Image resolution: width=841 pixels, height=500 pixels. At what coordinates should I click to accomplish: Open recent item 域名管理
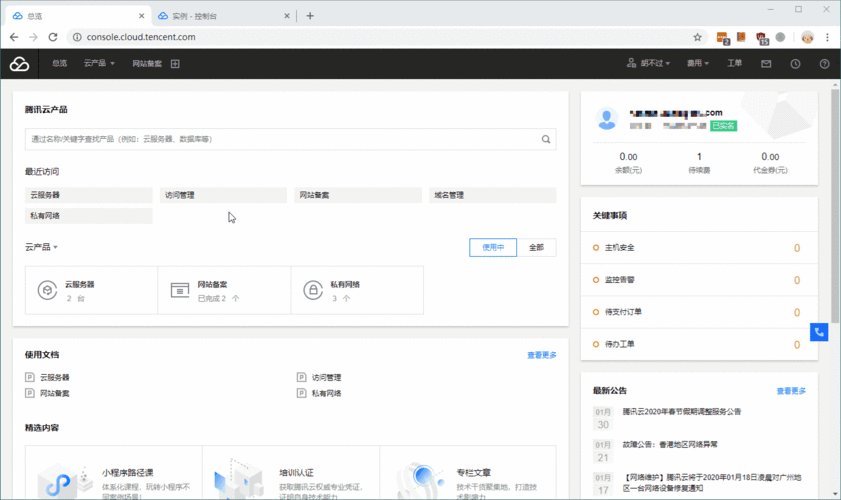point(492,195)
